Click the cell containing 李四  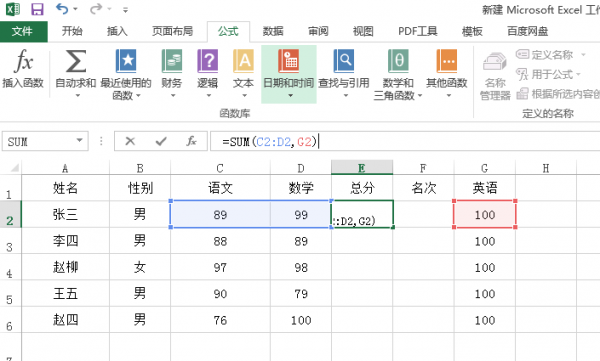click(x=65, y=241)
